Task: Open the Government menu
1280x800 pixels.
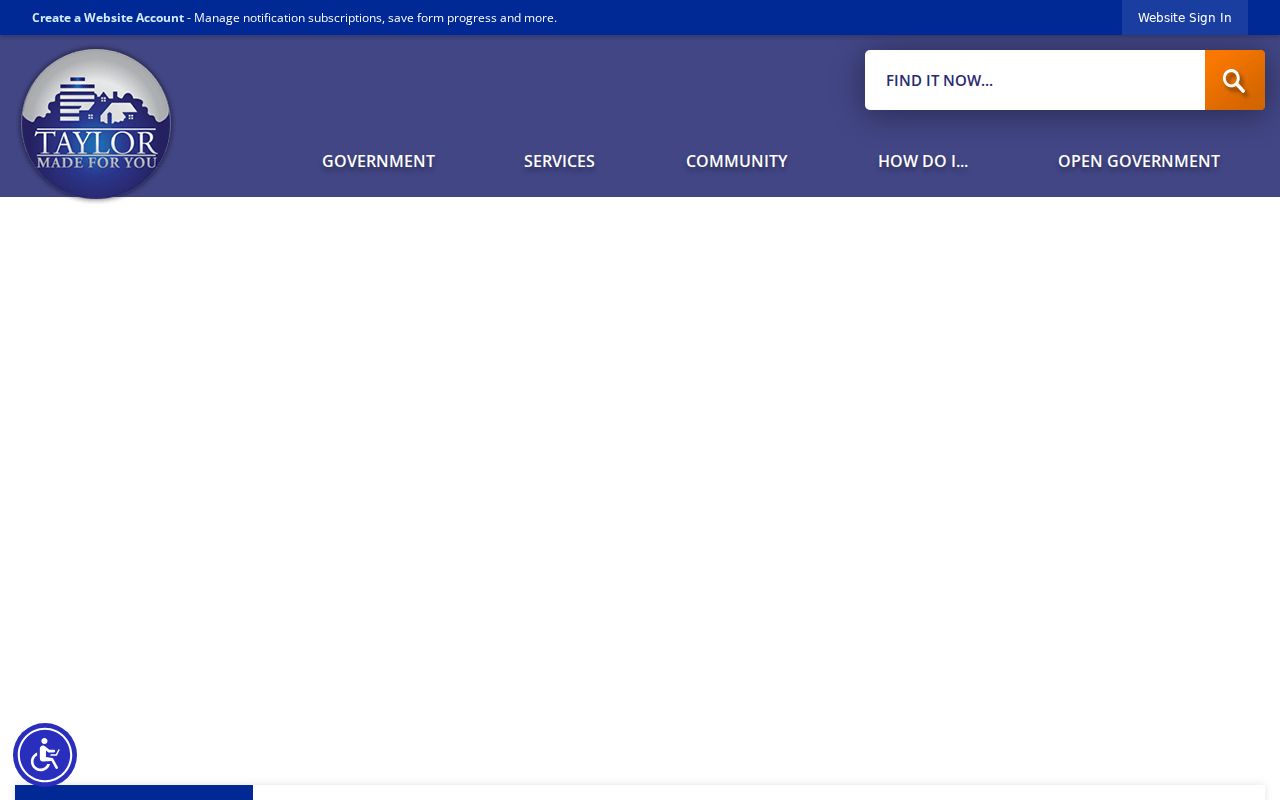Action: (378, 161)
